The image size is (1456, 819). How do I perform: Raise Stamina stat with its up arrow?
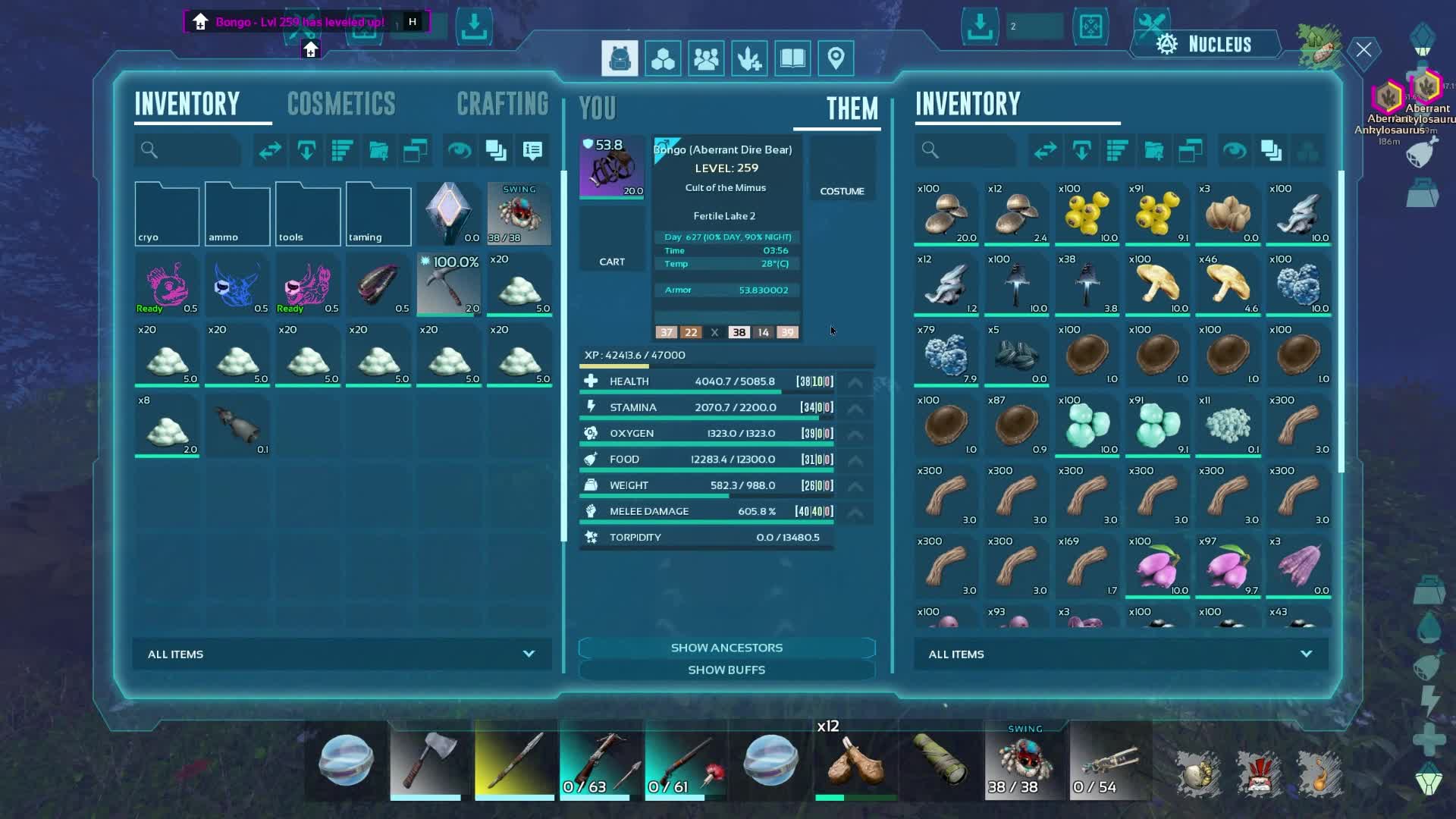(855, 408)
